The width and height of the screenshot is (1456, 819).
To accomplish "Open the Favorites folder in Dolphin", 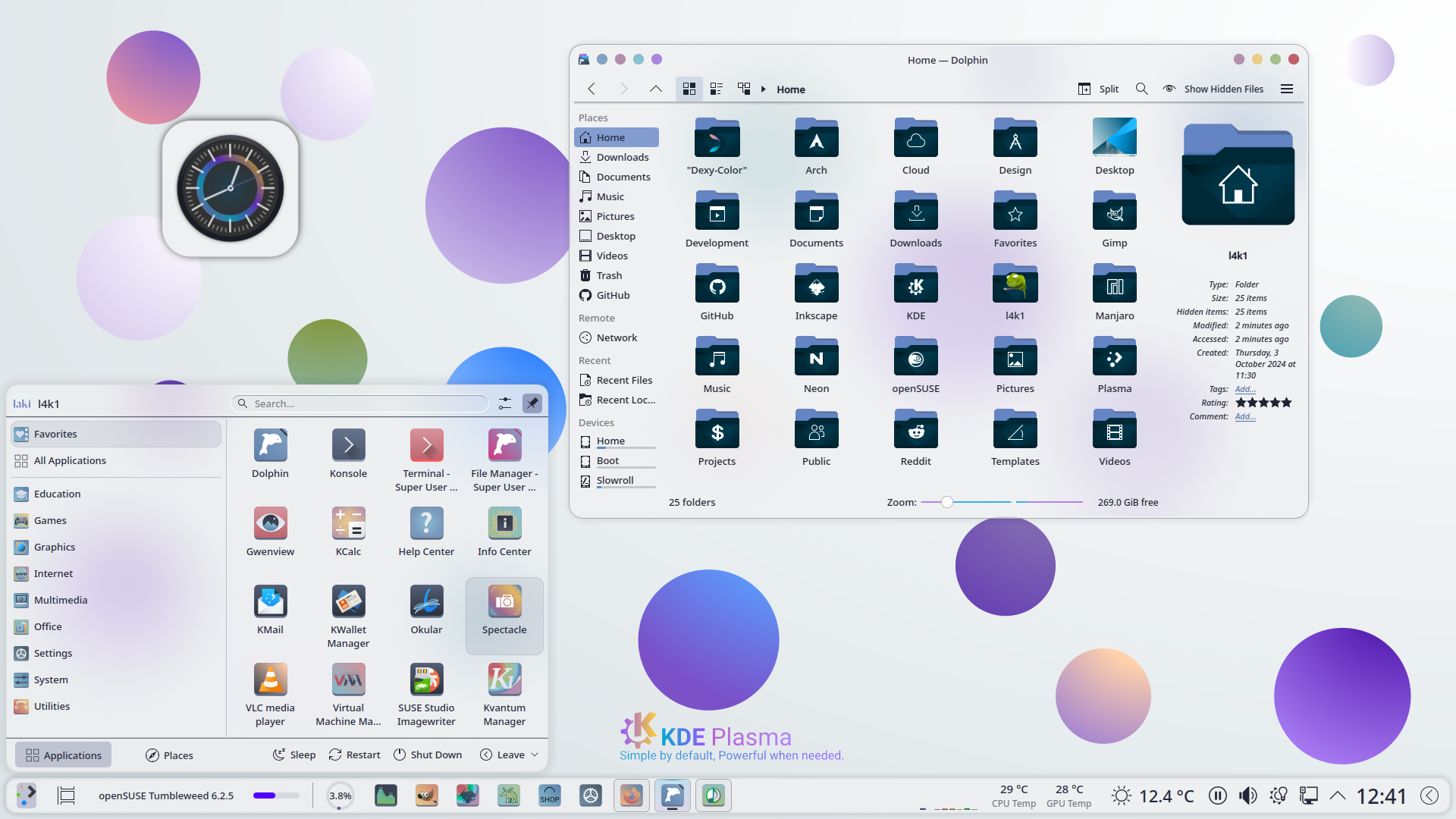I will 1015,219.
